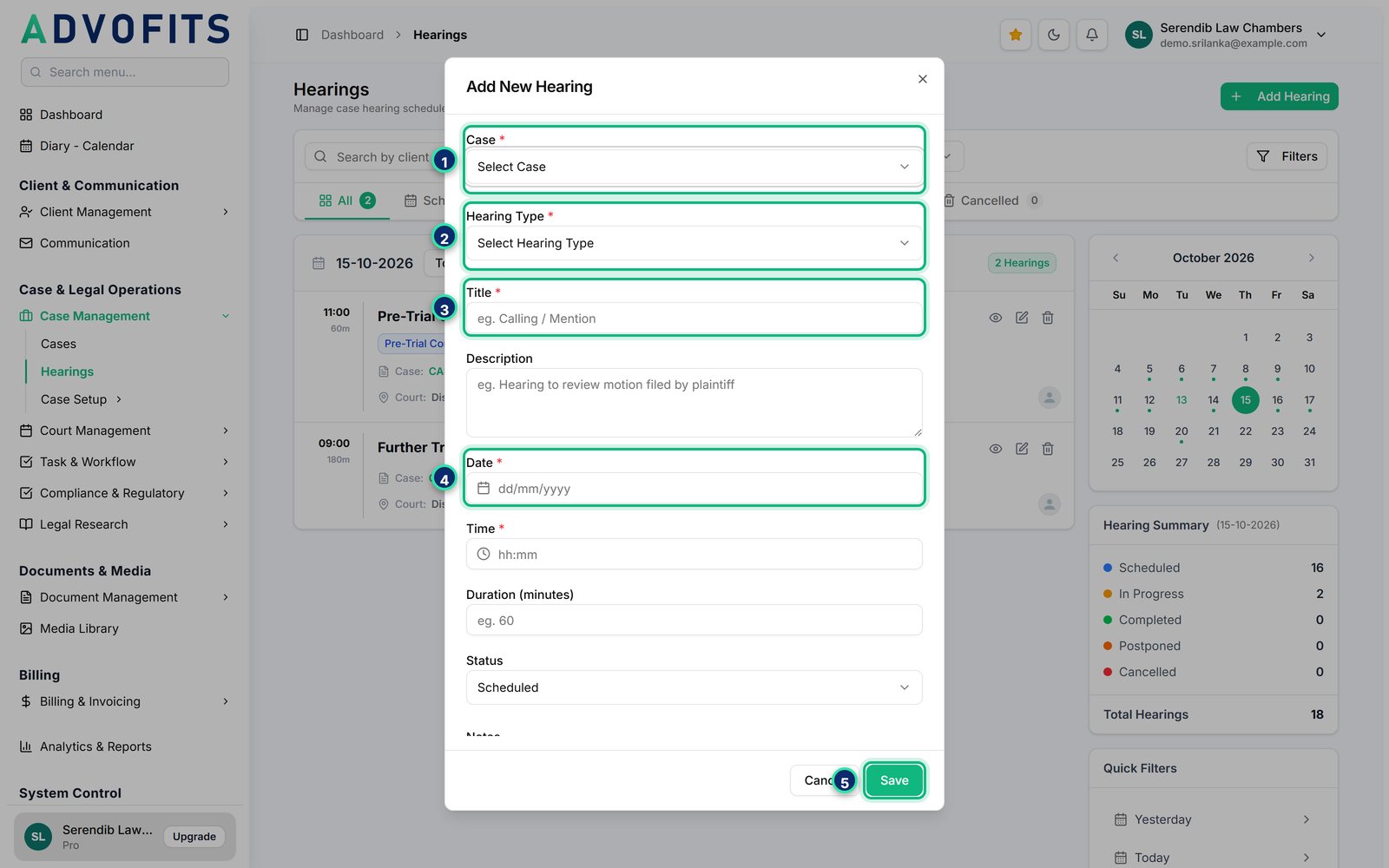Viewport: 1389px width, 868px height.
Task: Toggle dark mode moon icon
Action: 1054,35
